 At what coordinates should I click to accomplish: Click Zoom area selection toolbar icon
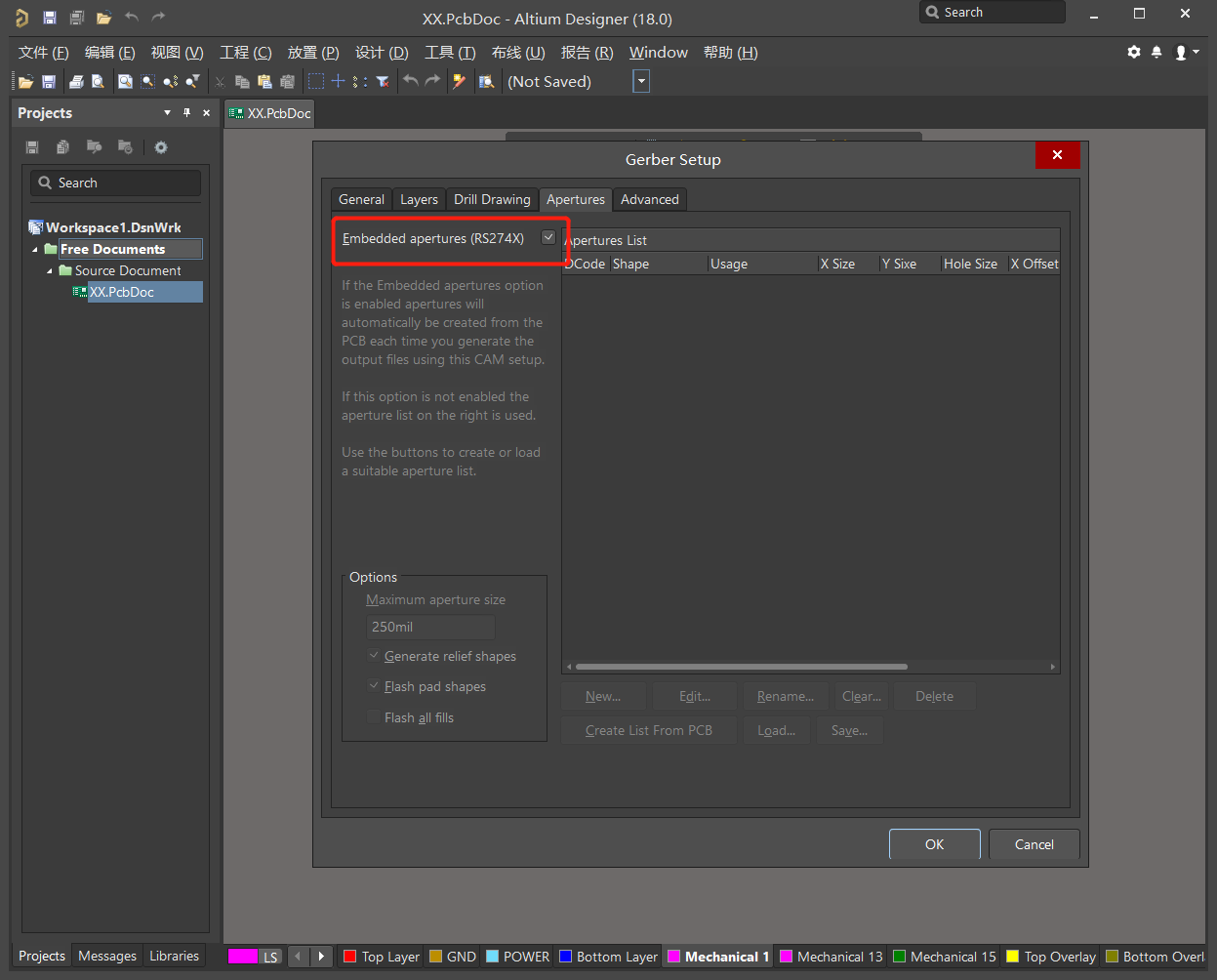[x=147, y=82]
